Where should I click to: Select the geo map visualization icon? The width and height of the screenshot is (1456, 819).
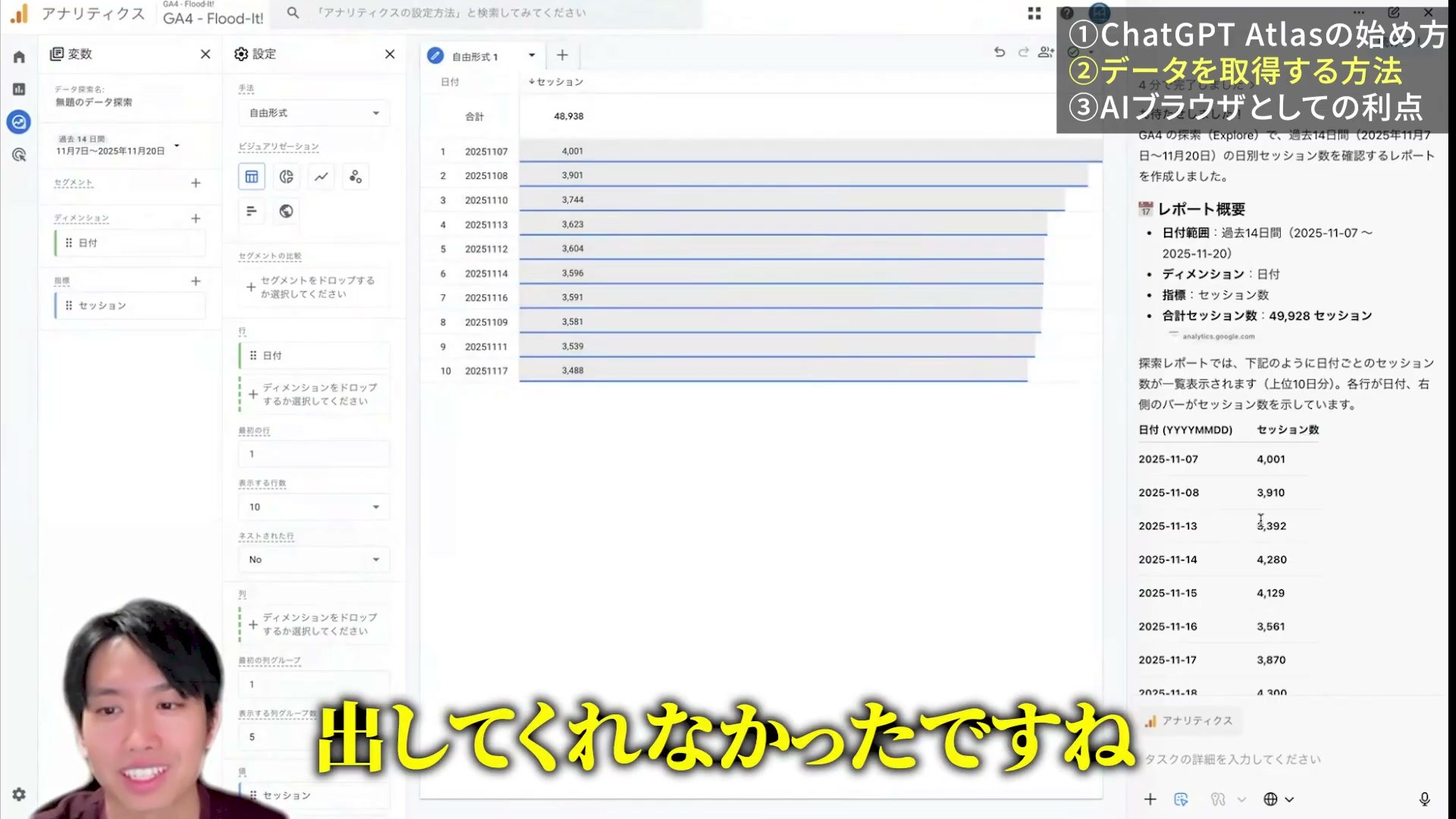286,211
